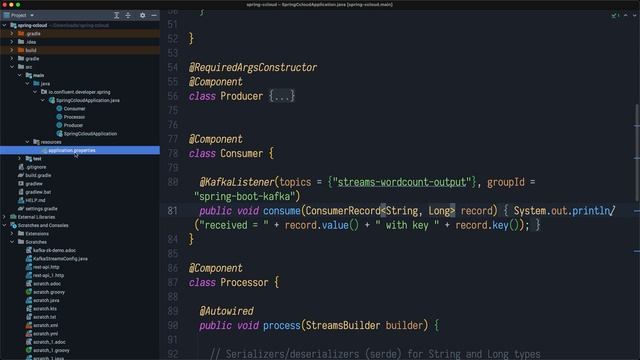
Task: Click the @KafkaListener annotation
Action: click(x=237, y=182)
